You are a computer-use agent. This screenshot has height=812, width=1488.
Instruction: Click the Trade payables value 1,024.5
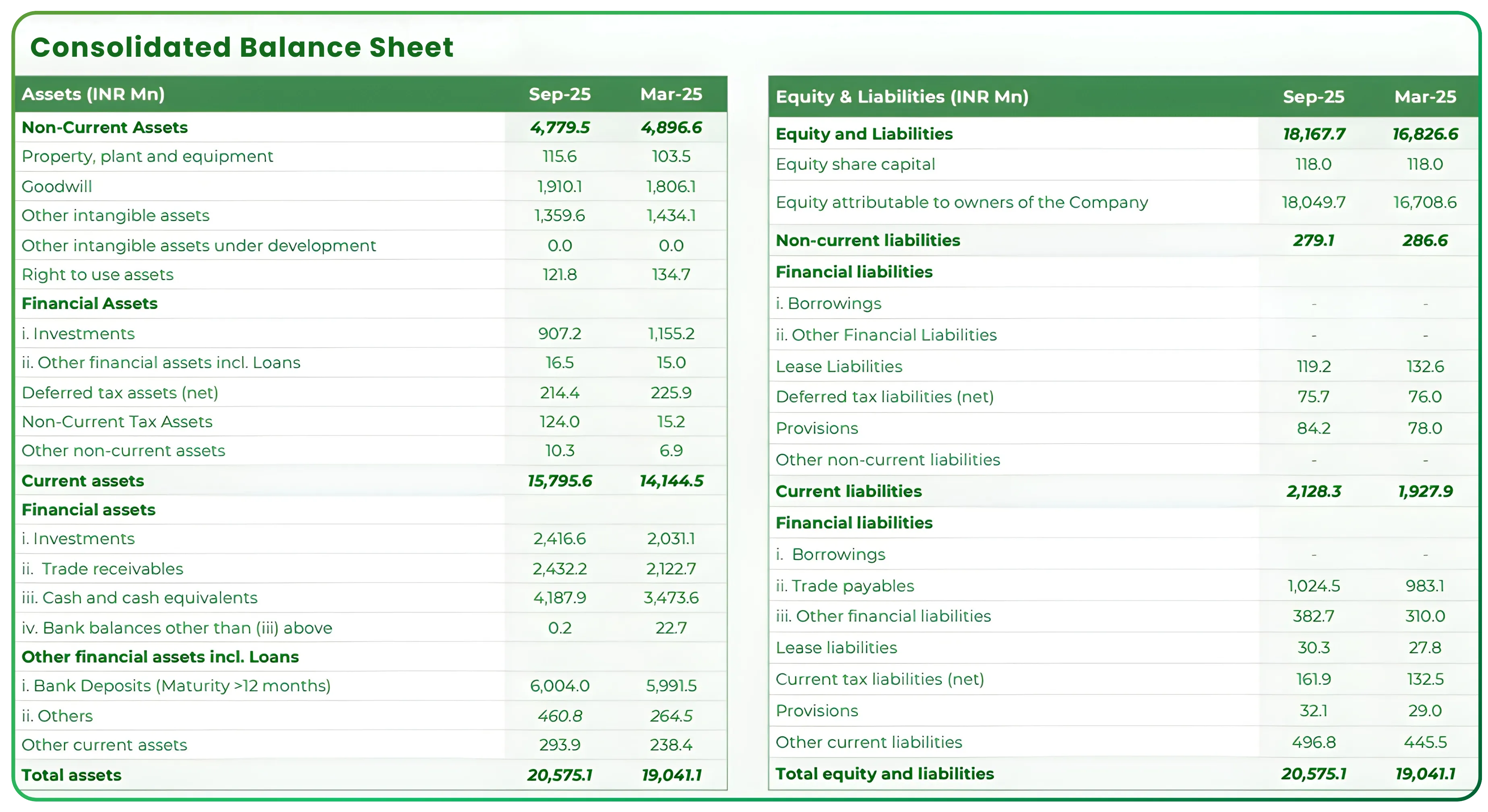coord(1314,585)
